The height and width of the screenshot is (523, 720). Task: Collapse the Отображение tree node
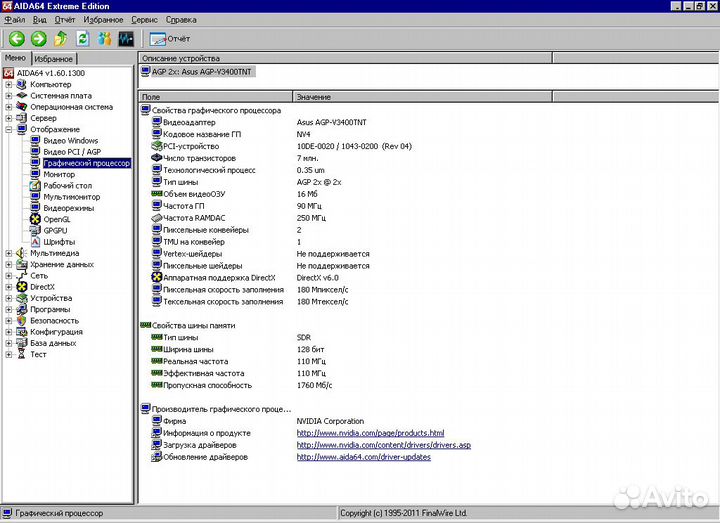[x=9, y=129]
